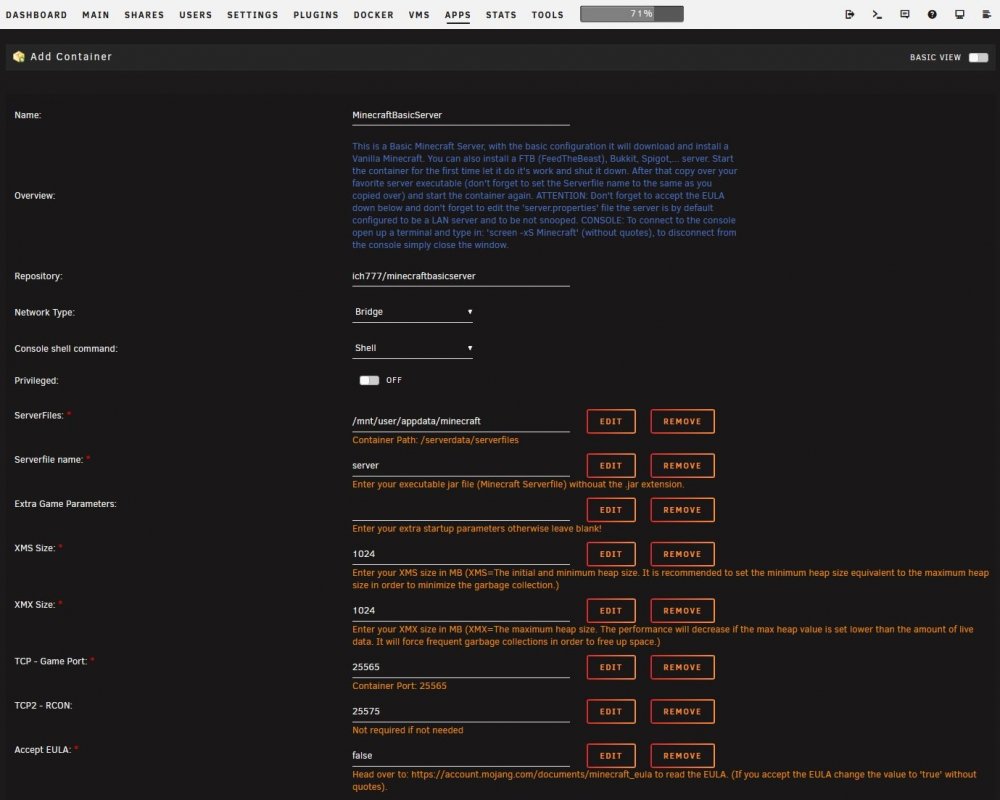Screen dimensions: 1000x800
Task: Go to the Dashboard menu
Action: tap(36, 15)
